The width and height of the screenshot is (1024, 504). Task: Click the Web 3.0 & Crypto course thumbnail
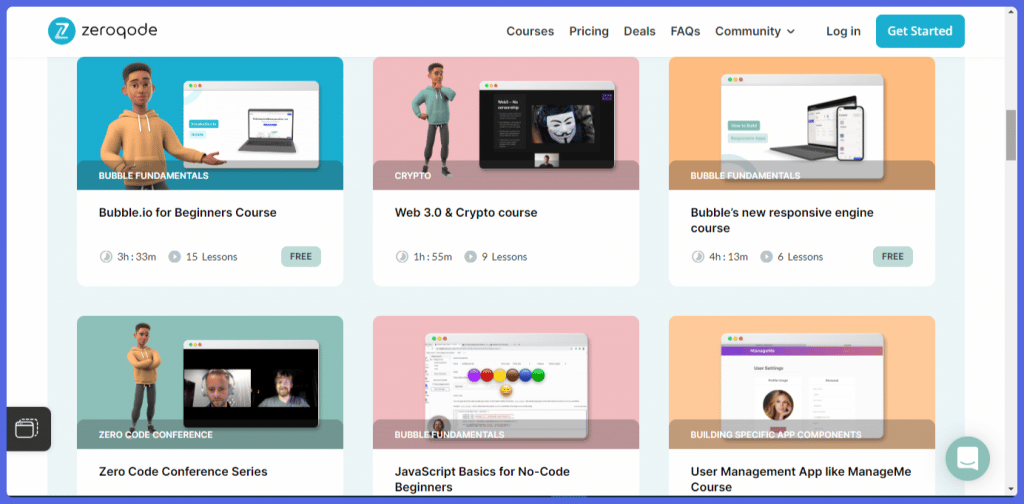(505, 123)
